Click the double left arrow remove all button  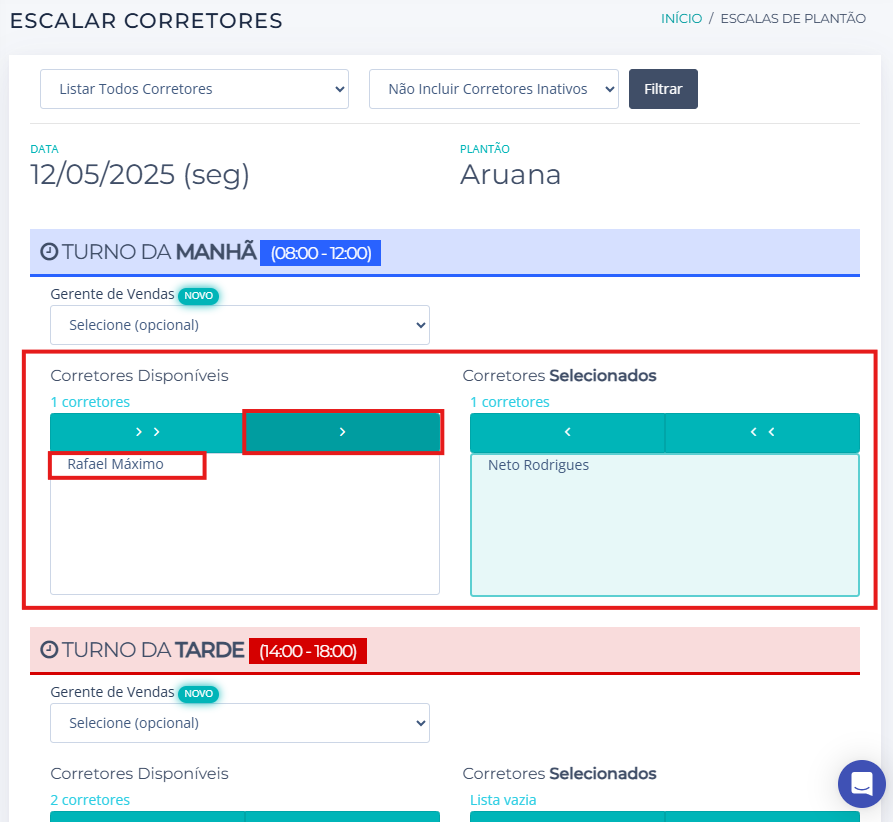pos(762,432)
